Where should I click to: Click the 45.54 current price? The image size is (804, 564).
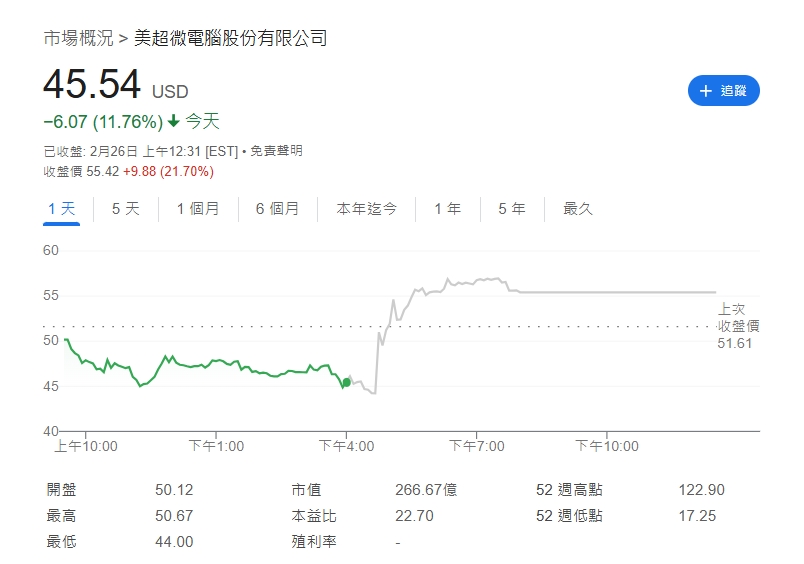(92, 84)
